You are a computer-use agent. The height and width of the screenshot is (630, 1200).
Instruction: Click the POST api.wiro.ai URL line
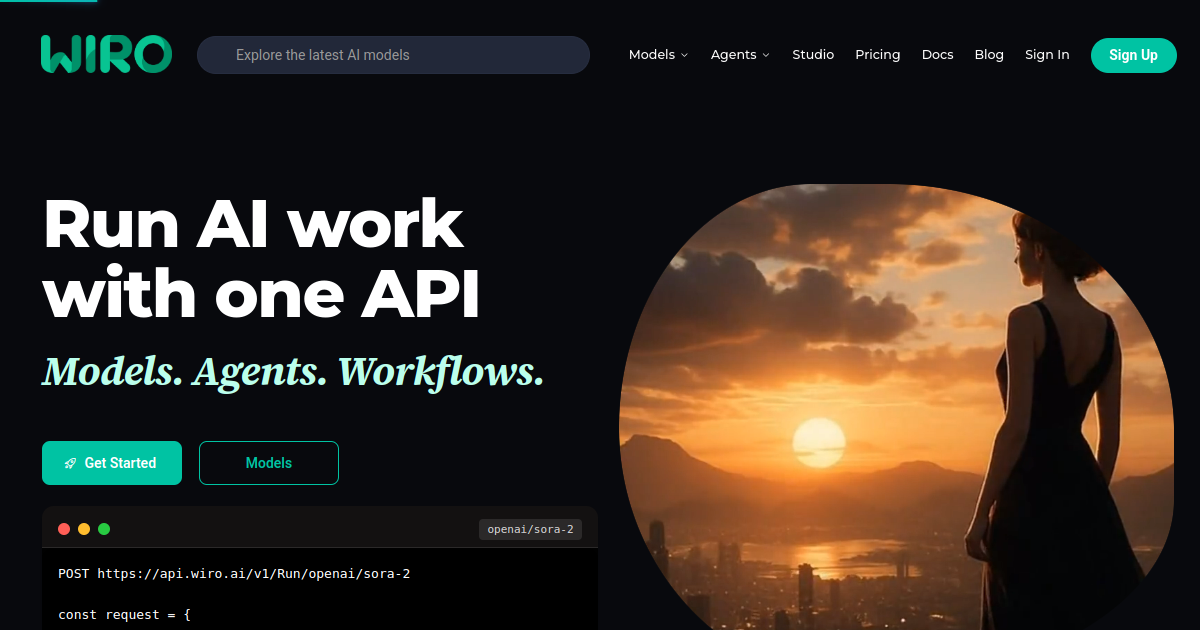click(234, 574)
